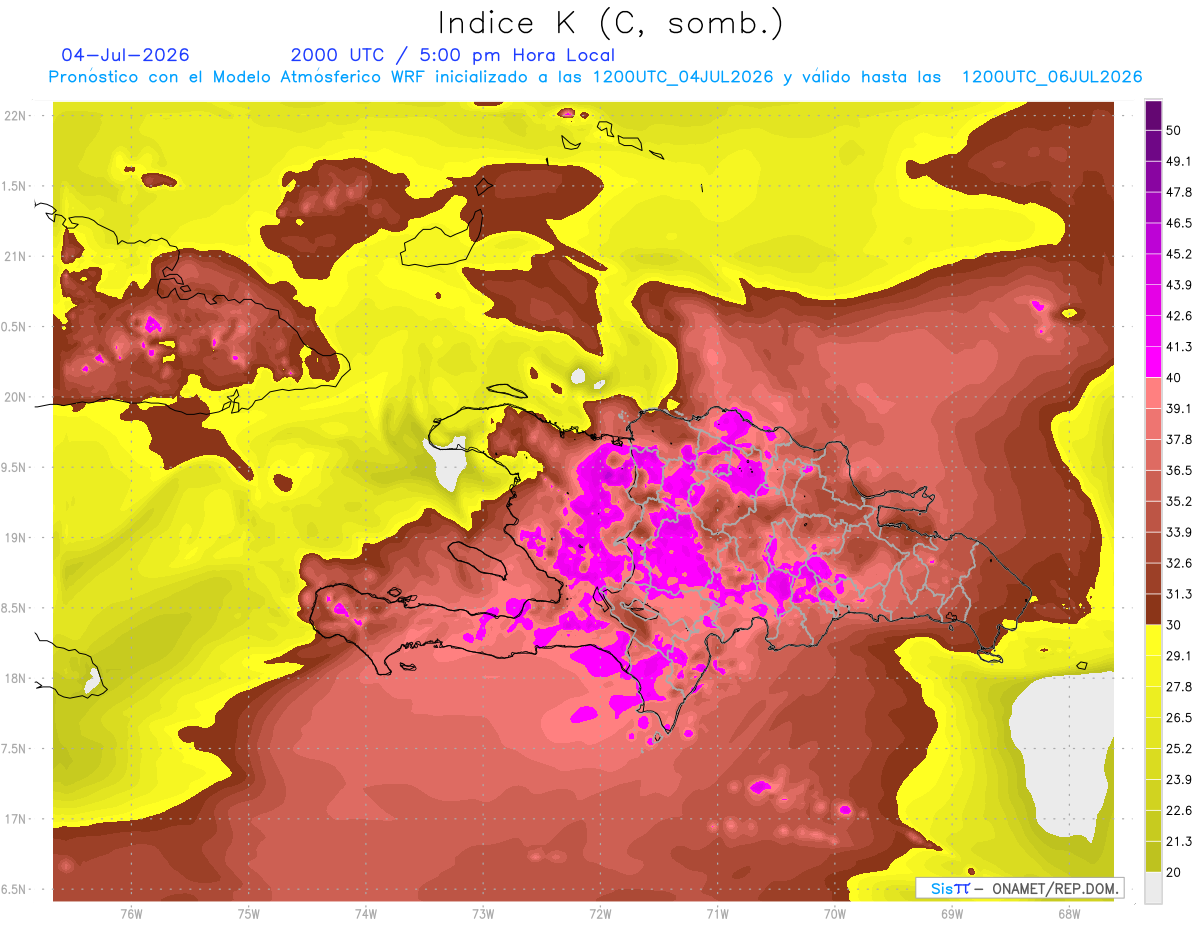Click the colorbar value label '20'
This screenshot has width=1200, height=927.
(x=1175, y=873)
